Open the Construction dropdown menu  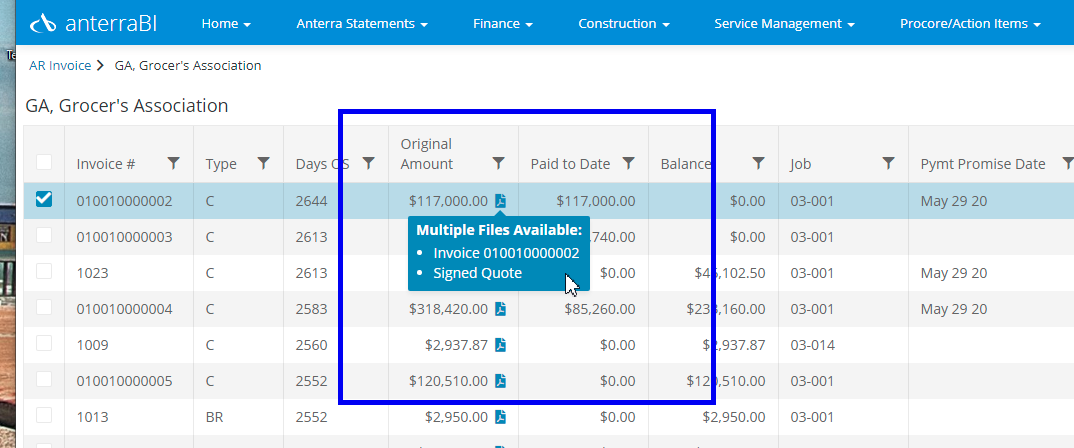pos(624,23)
